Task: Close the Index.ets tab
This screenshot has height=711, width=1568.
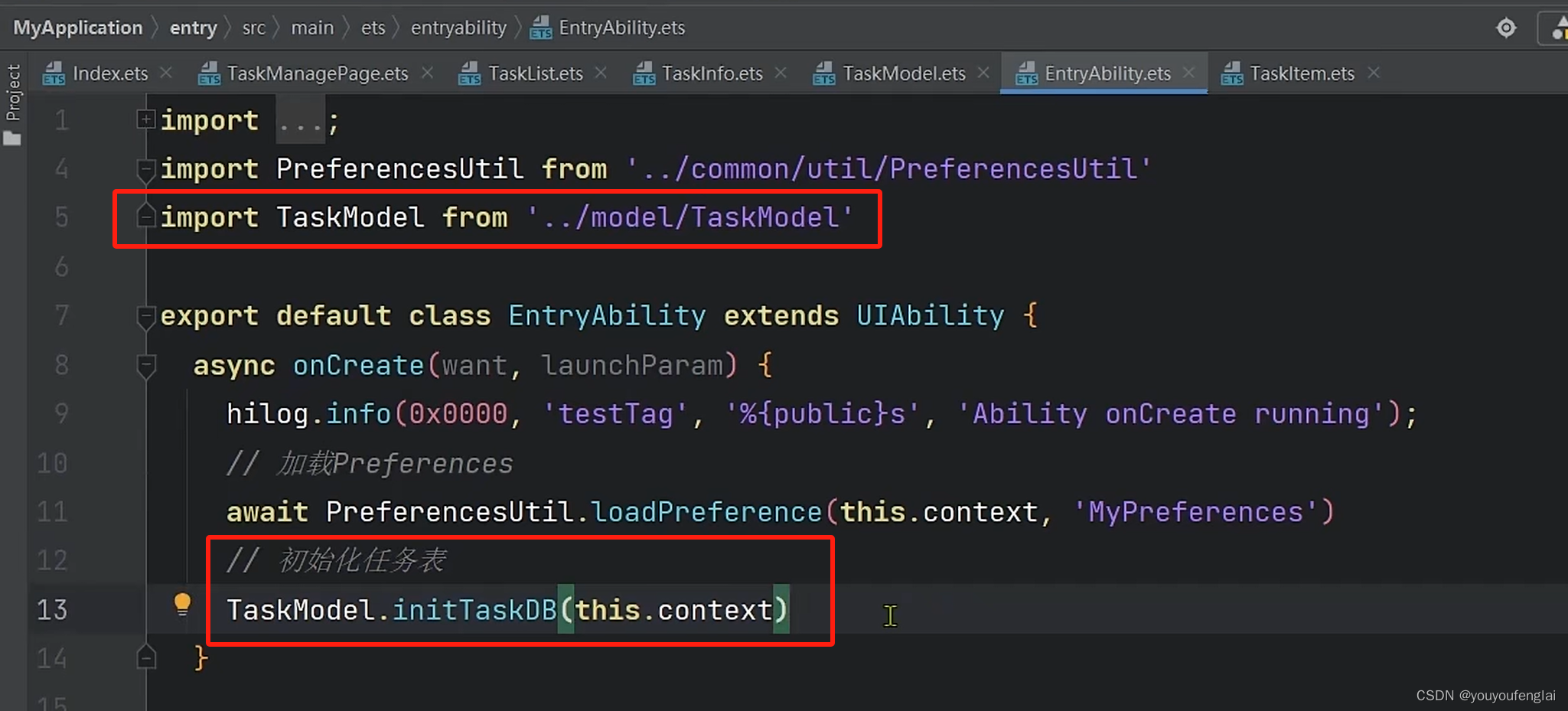Action: tap(166, 73)
